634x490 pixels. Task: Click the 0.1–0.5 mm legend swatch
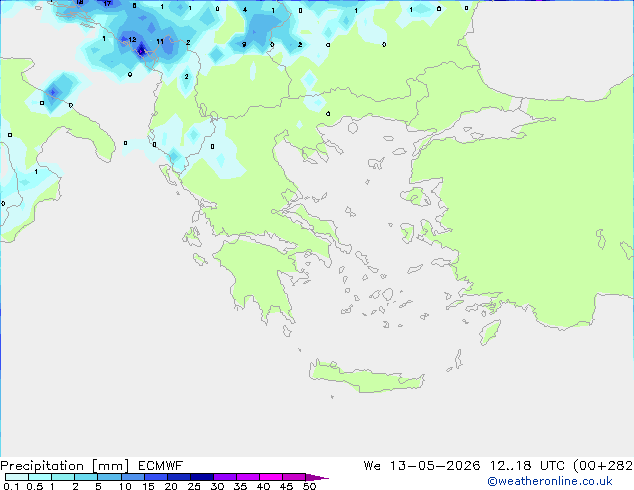[x=17, y=477]
